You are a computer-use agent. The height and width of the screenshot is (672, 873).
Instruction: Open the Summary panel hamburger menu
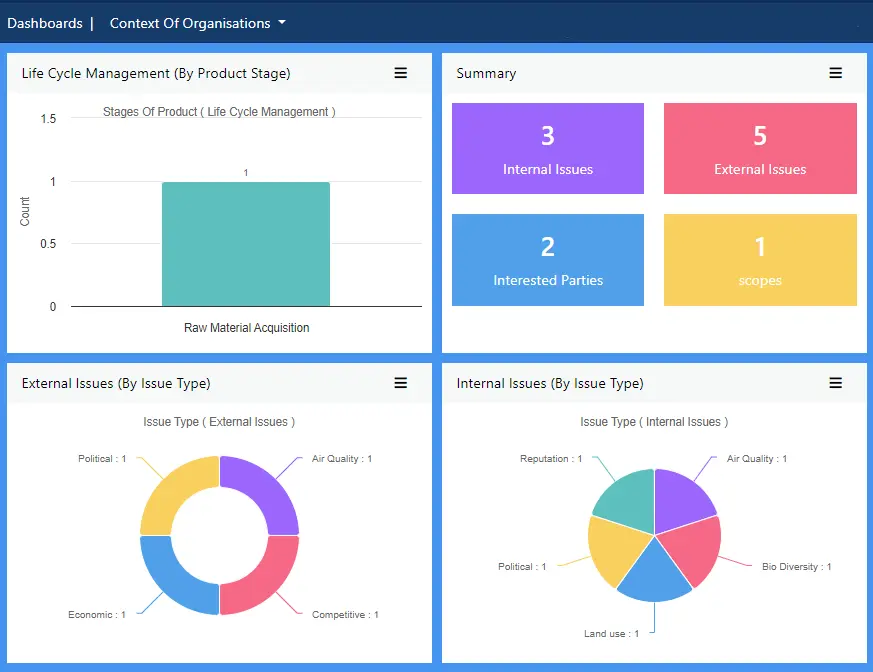(835, 73)
